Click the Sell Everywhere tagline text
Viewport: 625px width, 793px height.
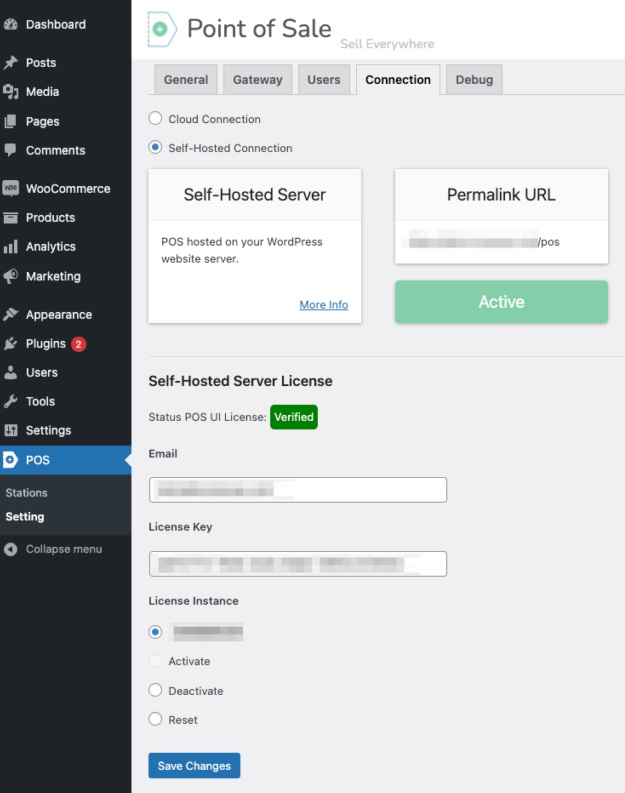click(x=387, y=44)
